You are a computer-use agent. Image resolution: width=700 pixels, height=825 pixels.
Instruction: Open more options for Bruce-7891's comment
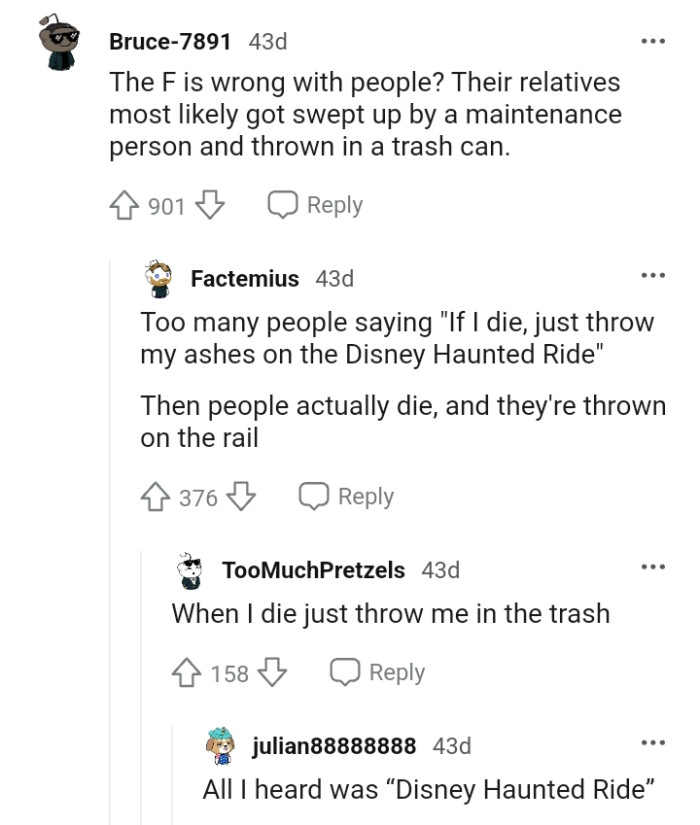[653, 42]
